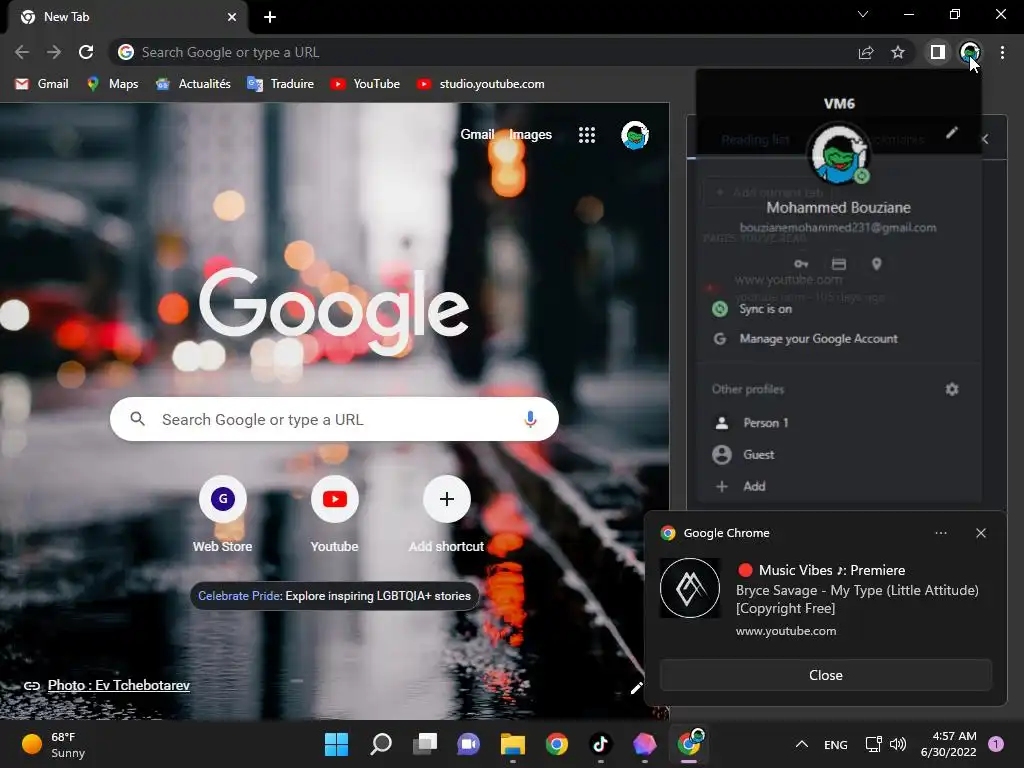Reload the current page

[86, 52]
